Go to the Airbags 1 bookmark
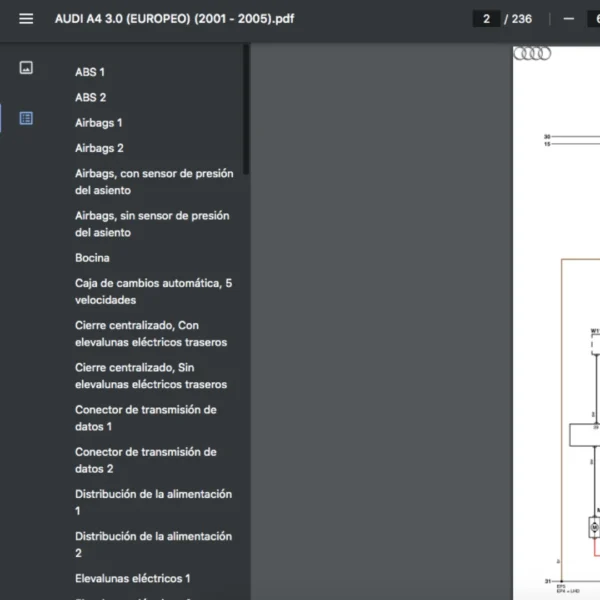The height and width of the screenshot is (600, 600). click(x=98, y=123)
